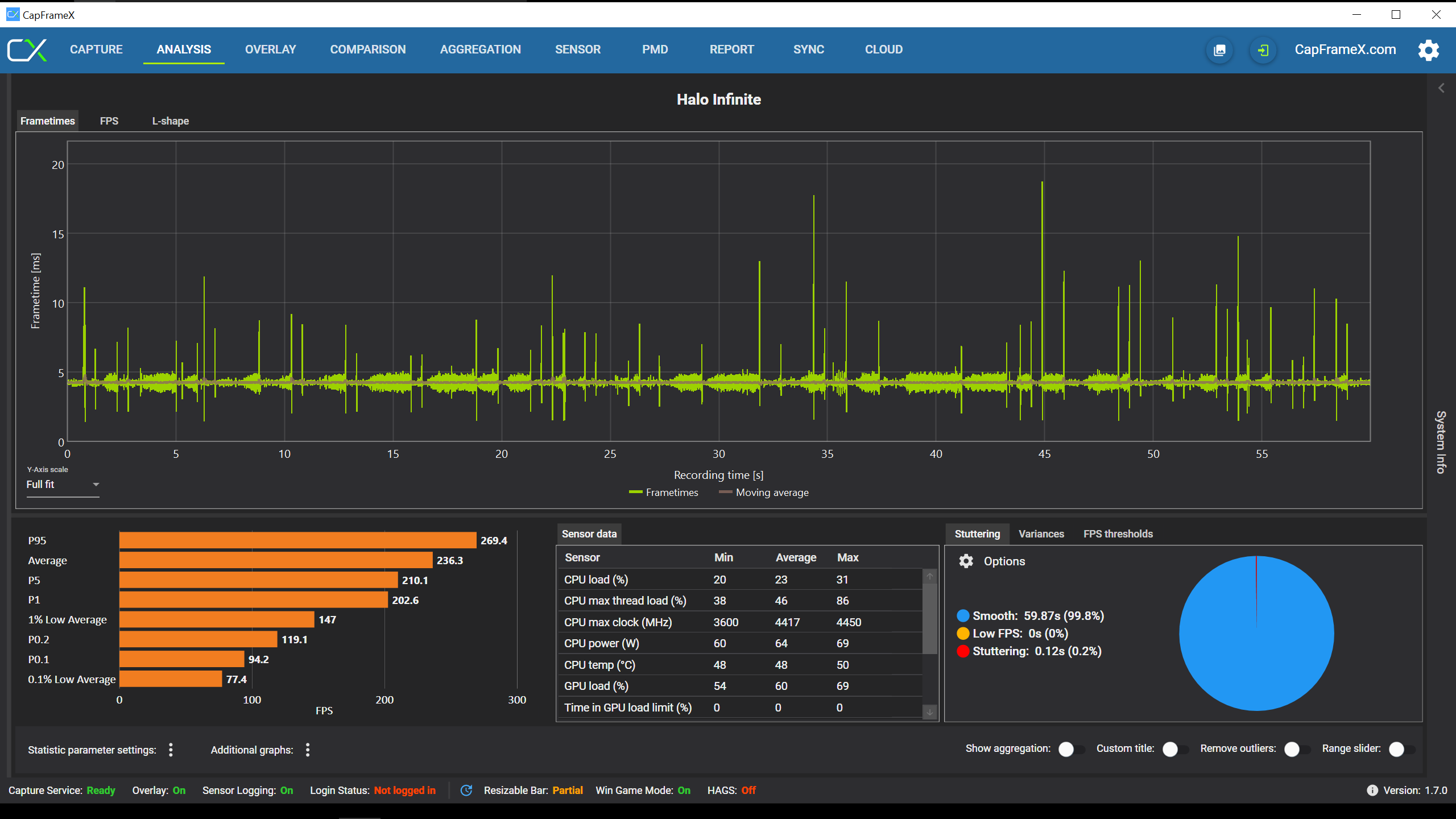Click the 'GPU load (%)' sensor row
Screen dimensions: 1456x819
click(739, 686)
